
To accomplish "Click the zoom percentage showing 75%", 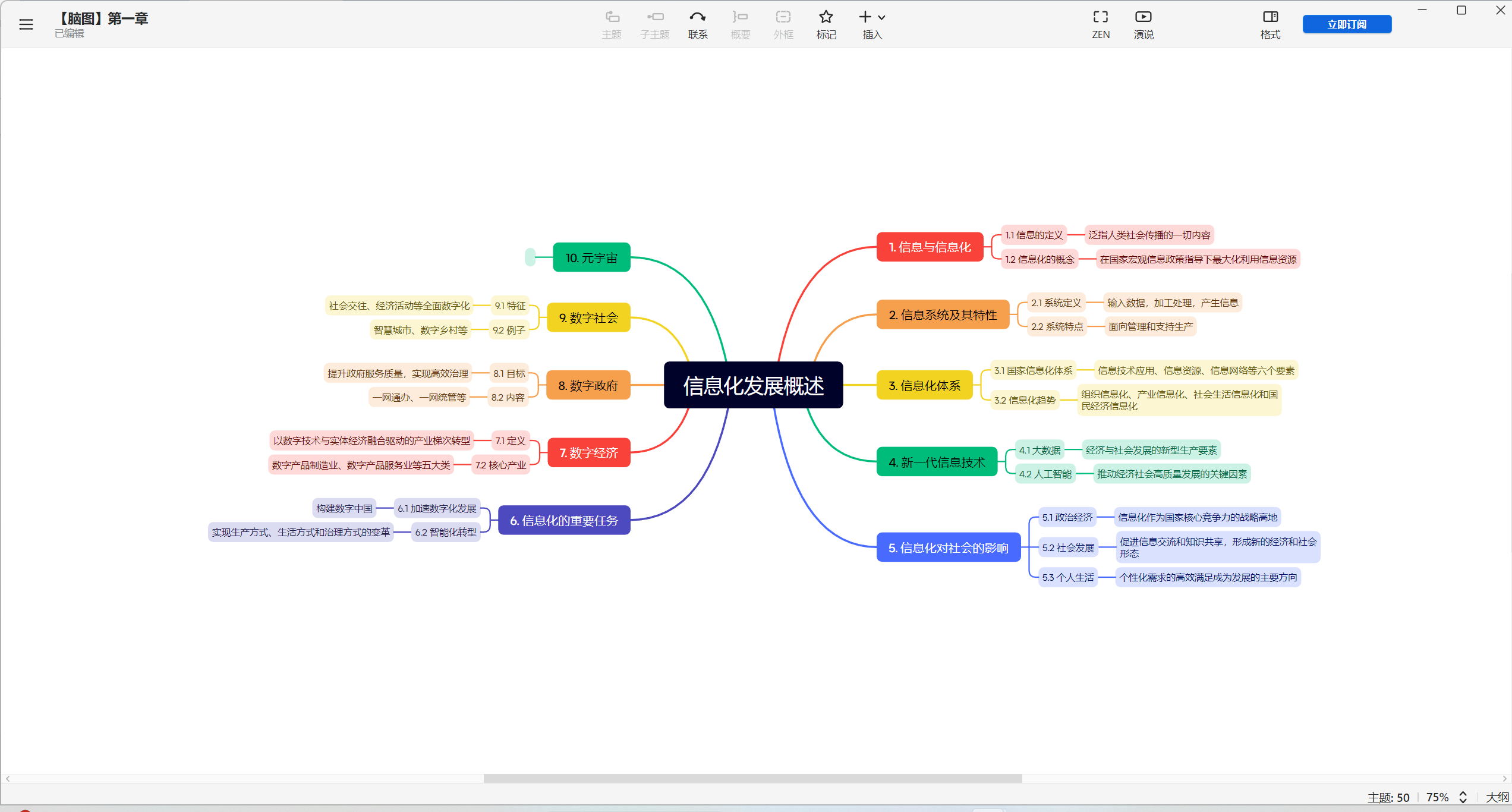I will tap(1438, 797).
